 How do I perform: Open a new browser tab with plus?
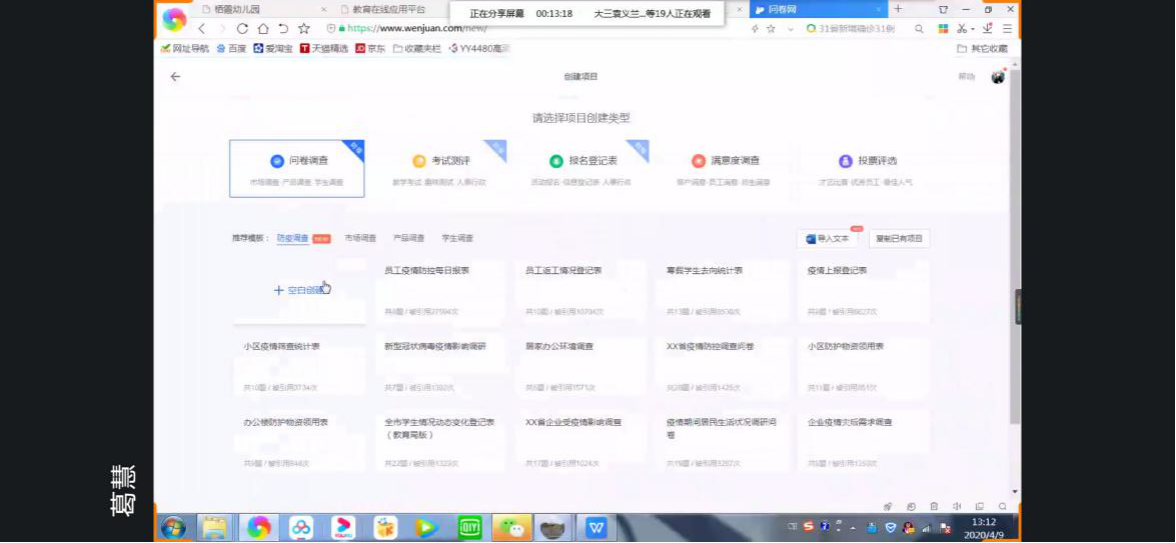point(898,9)
